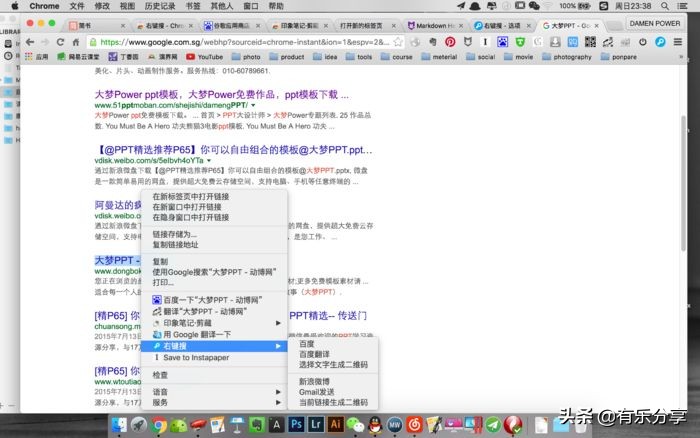Open Illustrator from the dock
Viewport: 700px width, 438px height.
pyautogui.click(x=335, y=424)
